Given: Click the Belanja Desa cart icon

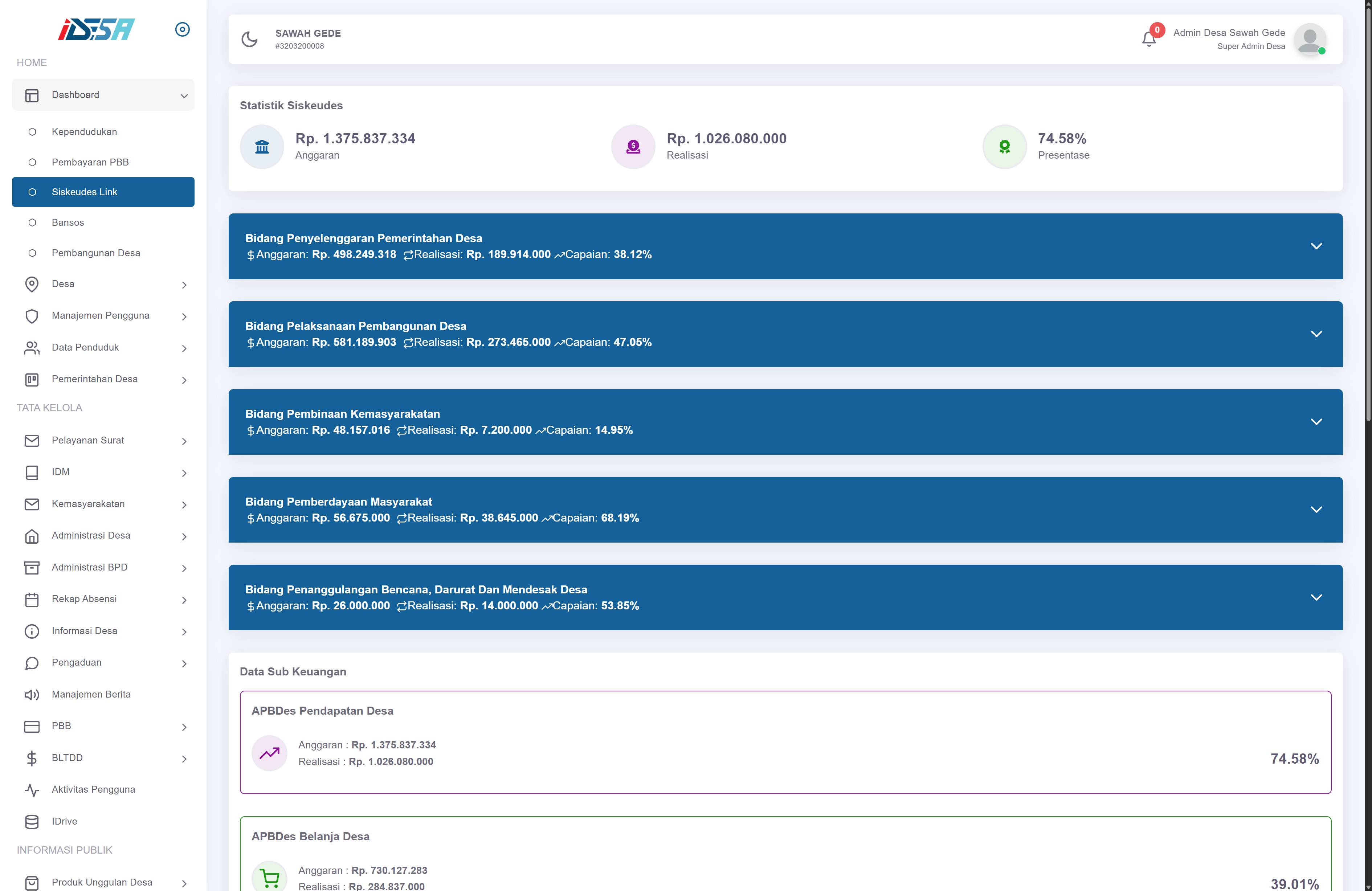Looking at the screenshot, I should coord(269,877).
